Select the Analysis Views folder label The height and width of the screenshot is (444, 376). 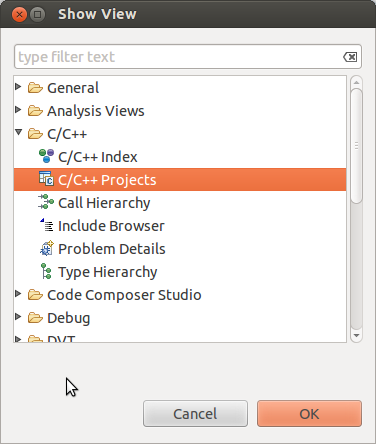[96, 111]
